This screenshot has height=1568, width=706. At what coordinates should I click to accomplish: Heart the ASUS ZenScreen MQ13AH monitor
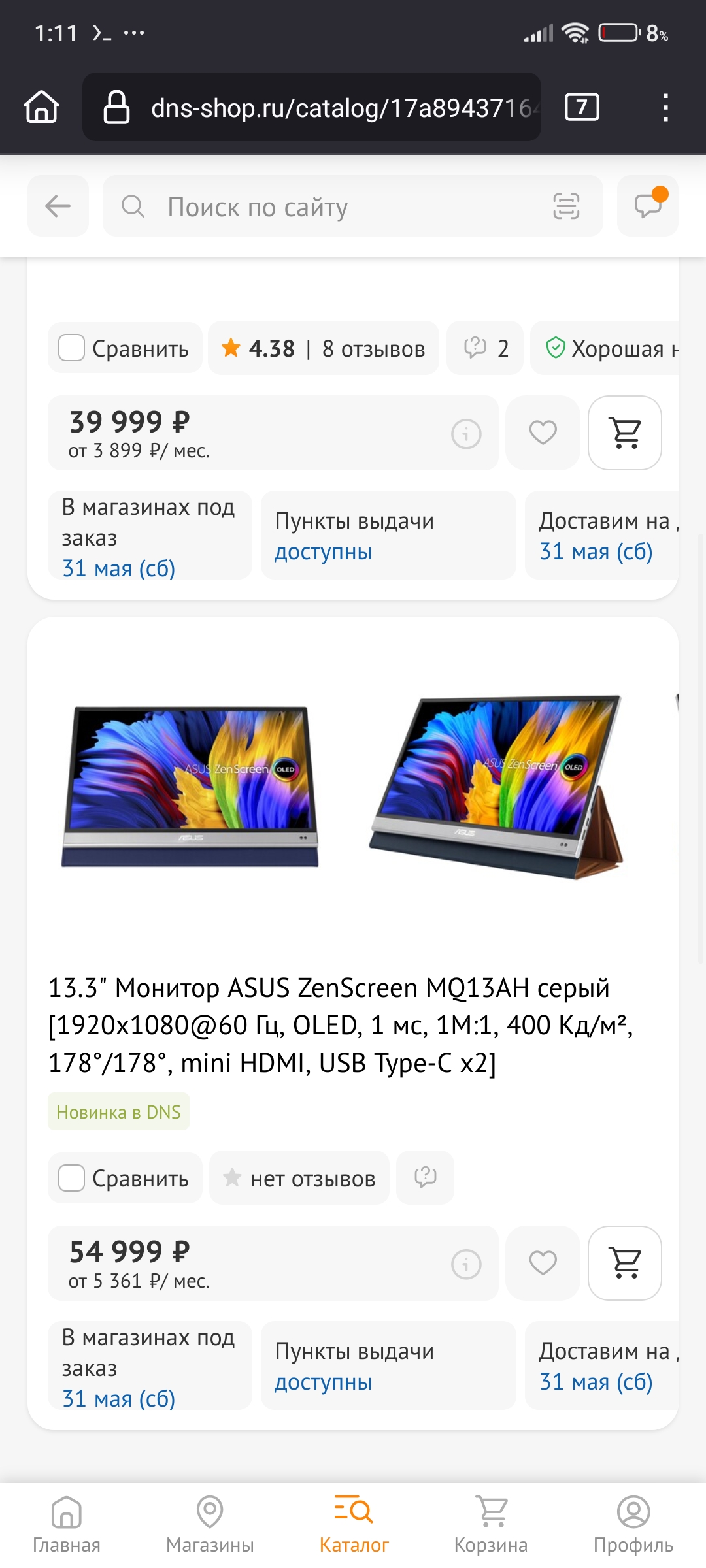[543, 1263]
